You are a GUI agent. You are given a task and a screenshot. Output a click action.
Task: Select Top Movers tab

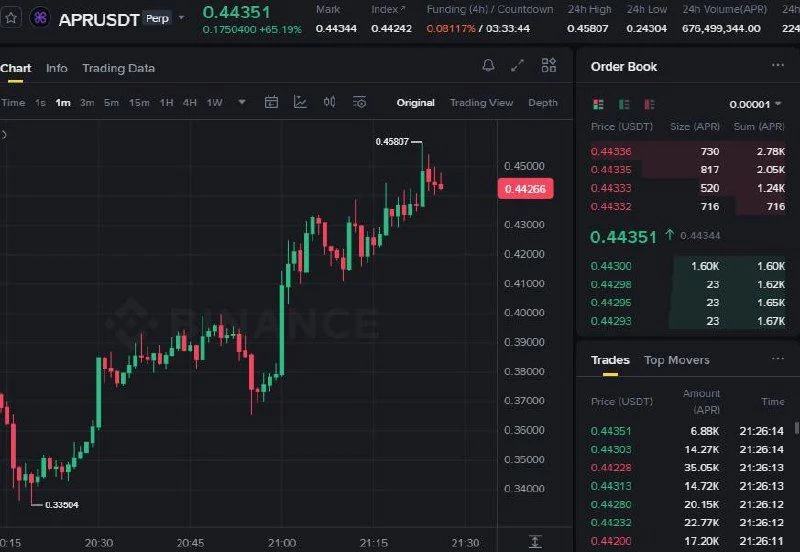point(677,360)
